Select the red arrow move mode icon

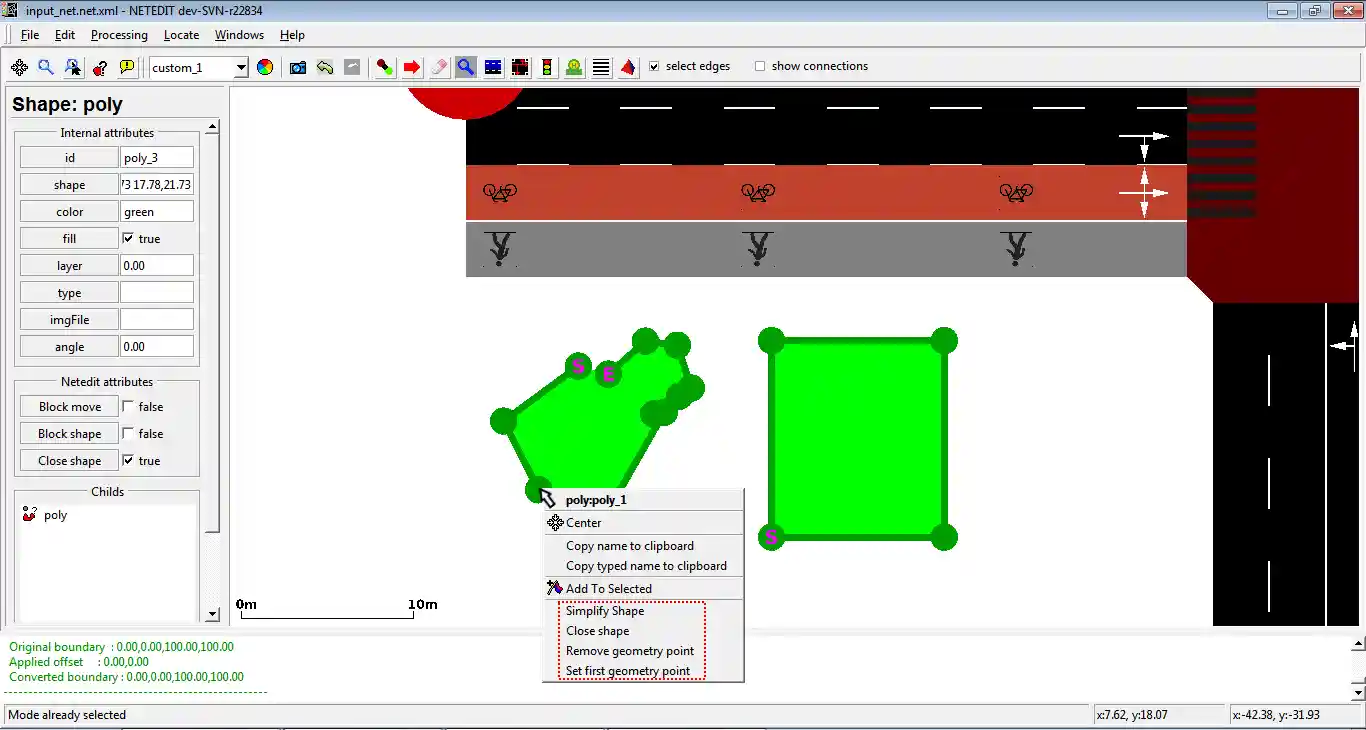point(412,67)
